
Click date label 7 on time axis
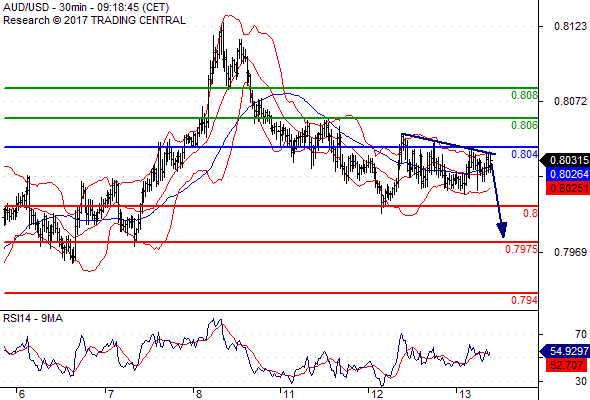coord(110,394)
